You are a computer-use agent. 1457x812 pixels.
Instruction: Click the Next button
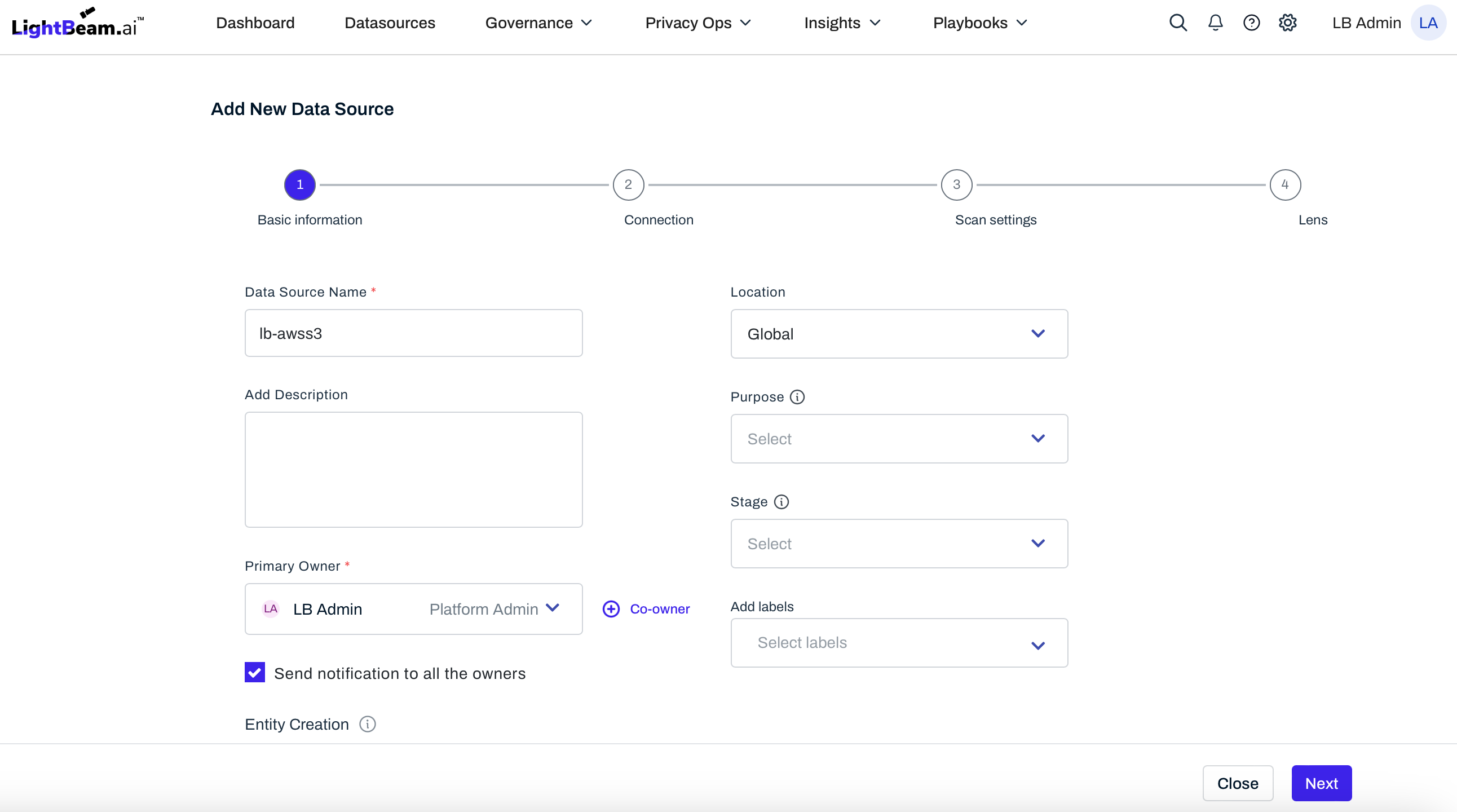(x=1321, y=783)
